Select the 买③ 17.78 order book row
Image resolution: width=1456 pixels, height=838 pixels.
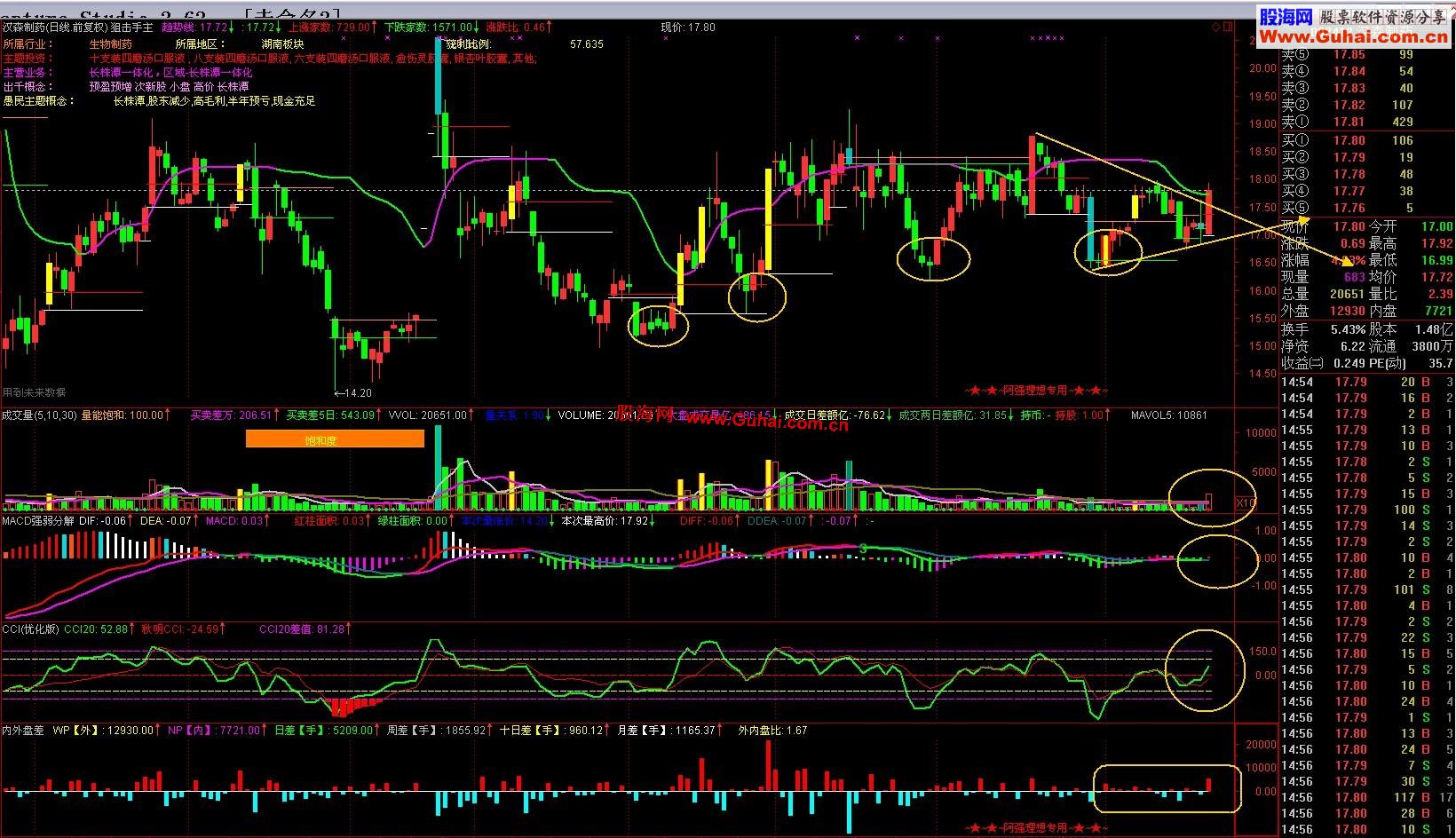(1367, 174)
